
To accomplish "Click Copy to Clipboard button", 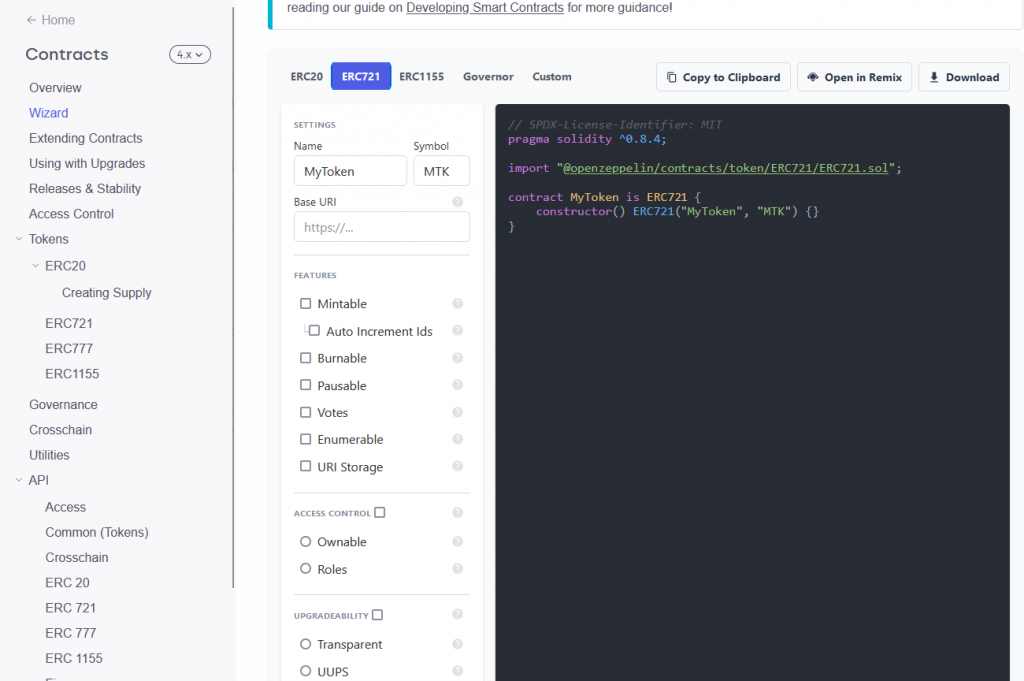I will coord(724,77).
